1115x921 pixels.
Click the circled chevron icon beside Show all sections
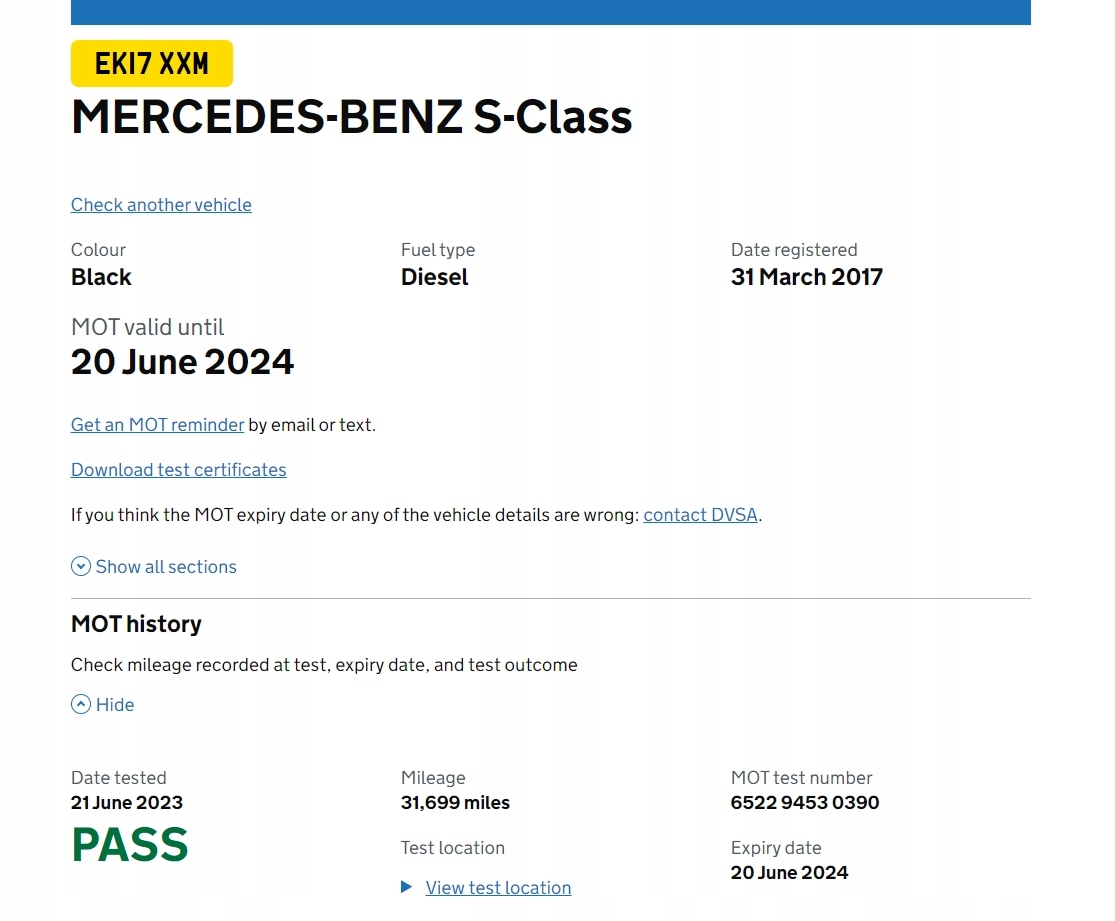click(81, 567)
